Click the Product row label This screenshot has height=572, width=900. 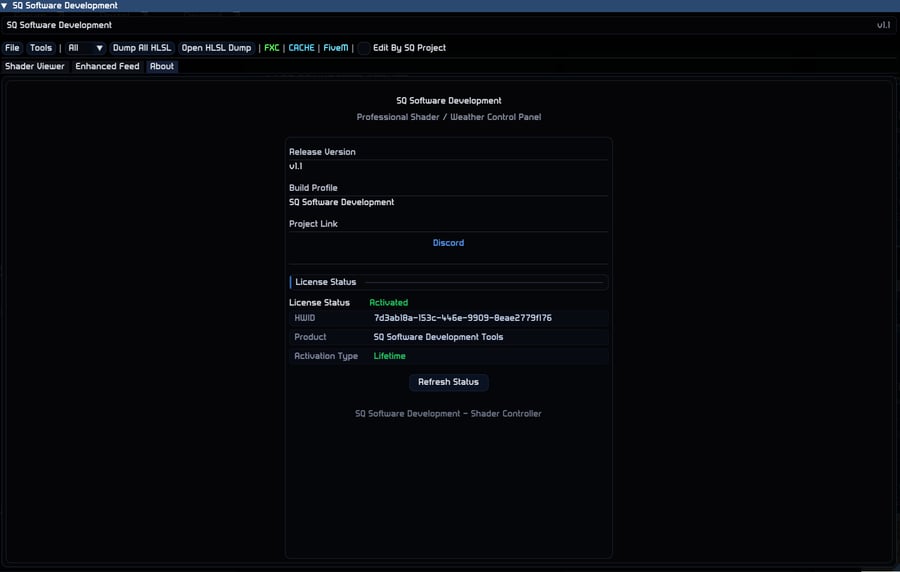point(310,337)
